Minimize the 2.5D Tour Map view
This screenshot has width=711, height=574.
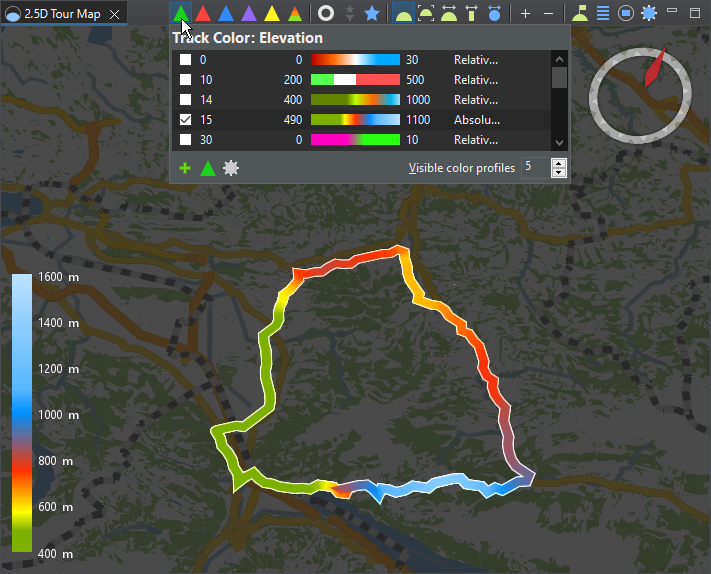(672, 11)
